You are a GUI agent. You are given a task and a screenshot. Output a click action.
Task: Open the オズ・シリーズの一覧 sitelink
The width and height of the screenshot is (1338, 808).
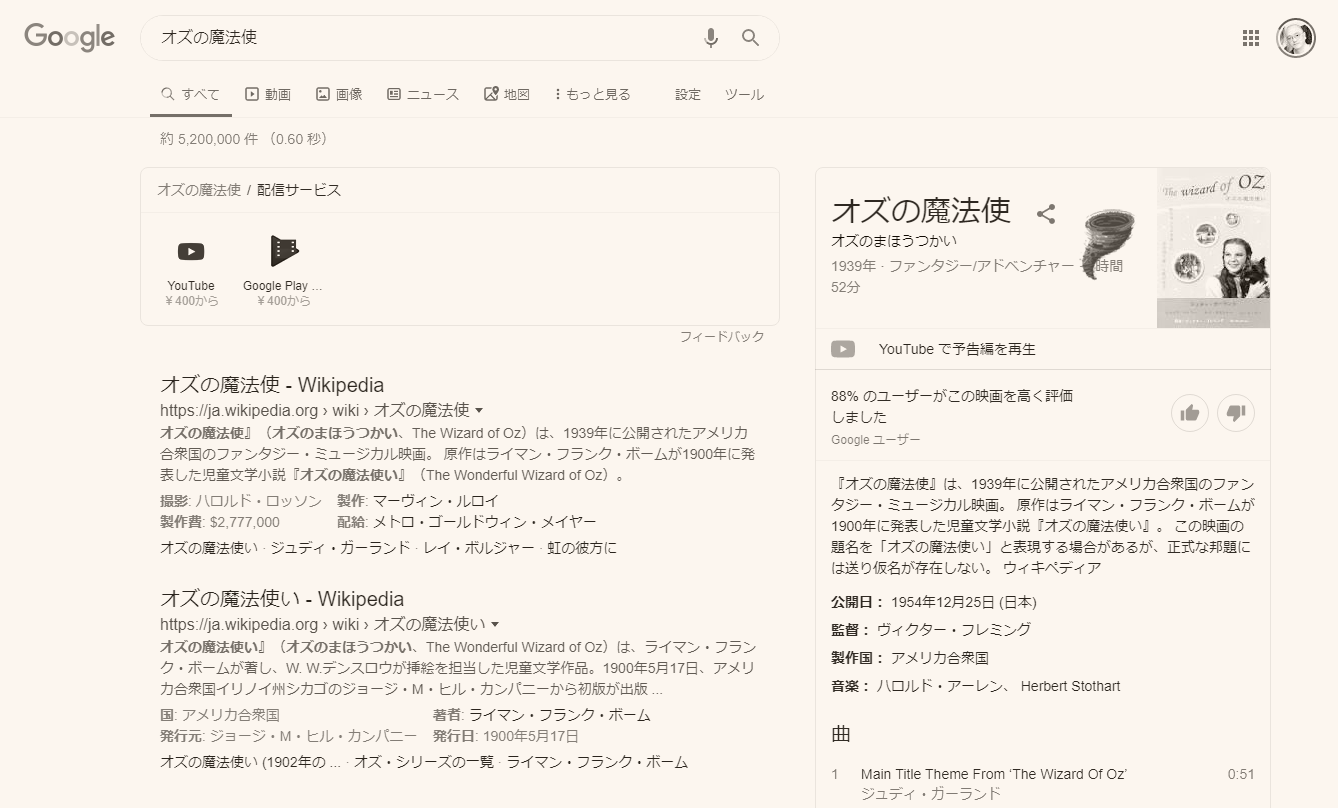tap(424, 761)
